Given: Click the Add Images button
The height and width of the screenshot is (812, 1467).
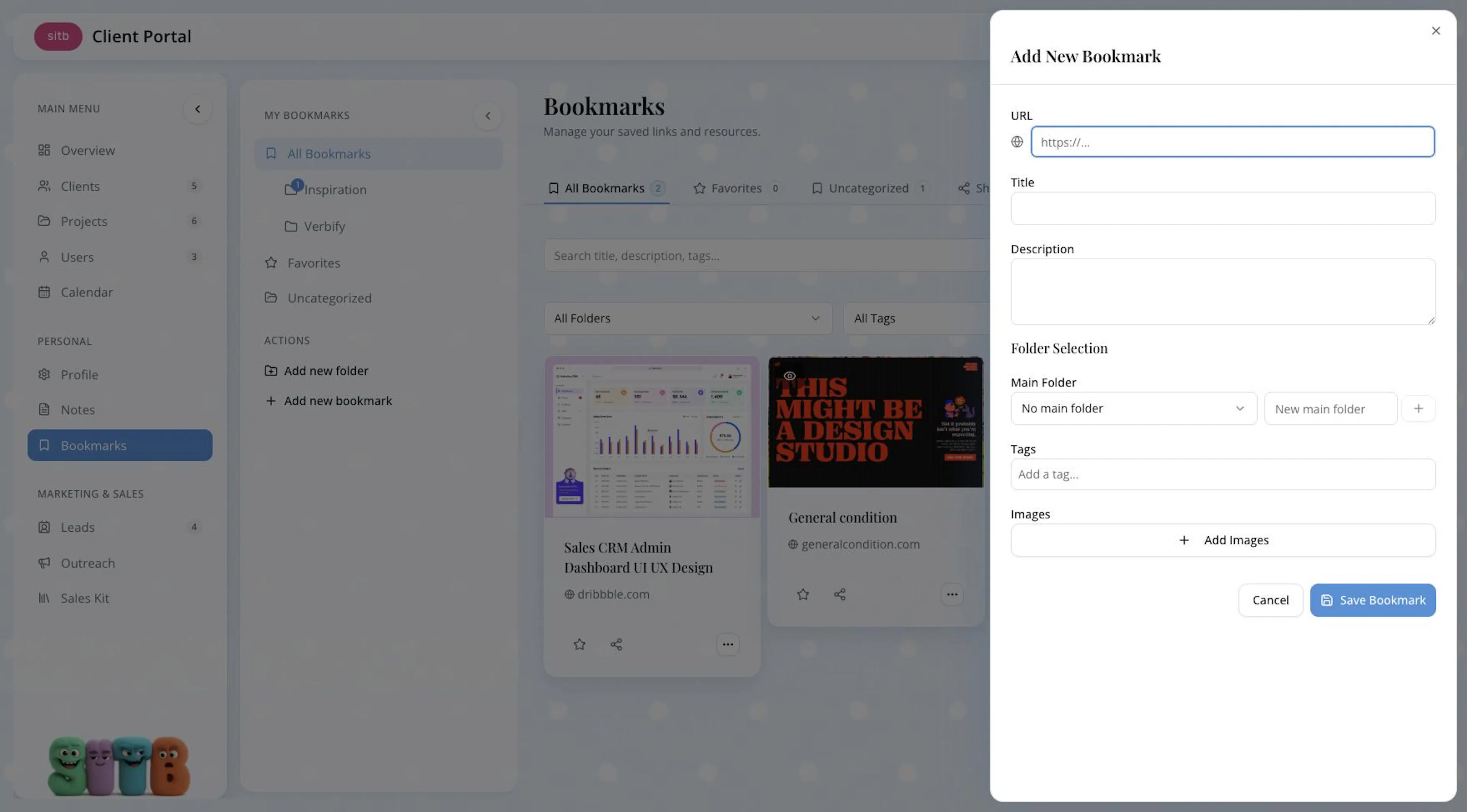Looking at the screenshot, I should [x=1222, y=540].
